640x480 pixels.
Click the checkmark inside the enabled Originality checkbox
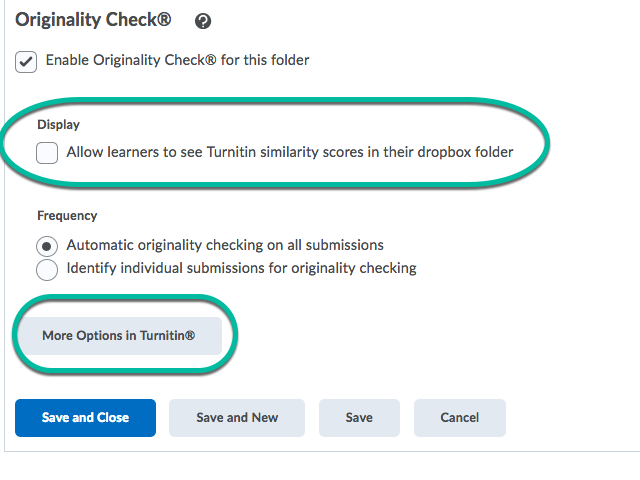[x=26, y=62]
